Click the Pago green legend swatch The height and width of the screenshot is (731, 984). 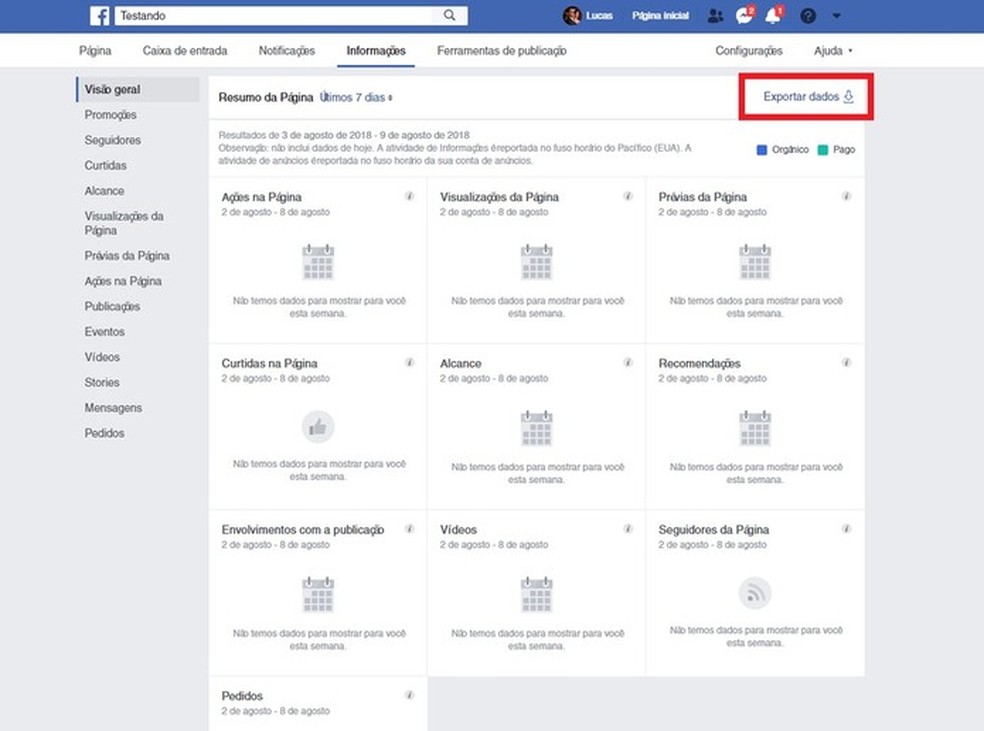(823, 150)
